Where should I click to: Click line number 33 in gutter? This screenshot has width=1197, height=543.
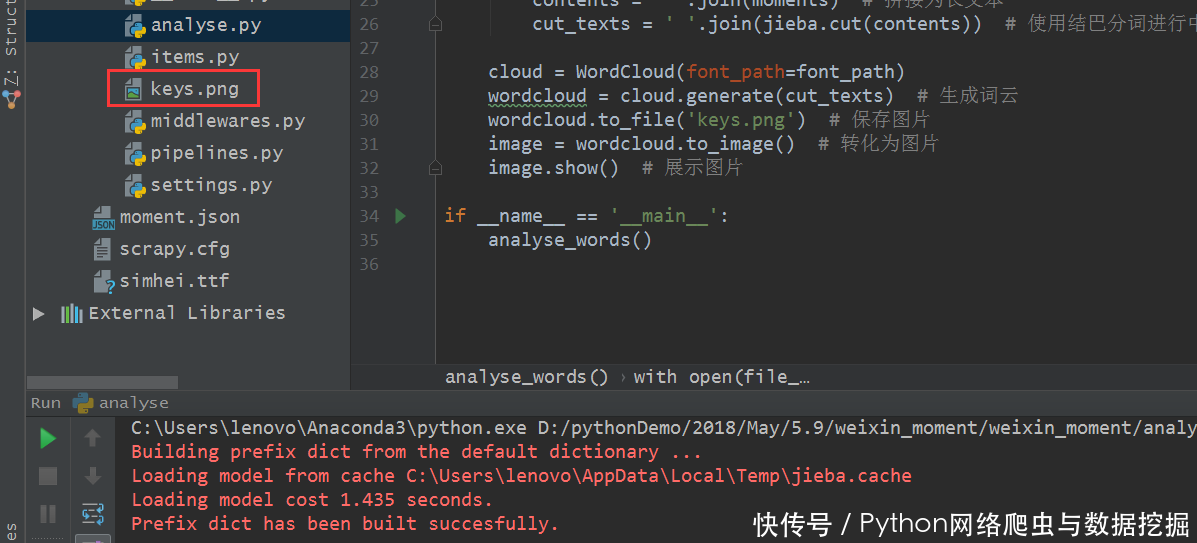coord(369,192)
